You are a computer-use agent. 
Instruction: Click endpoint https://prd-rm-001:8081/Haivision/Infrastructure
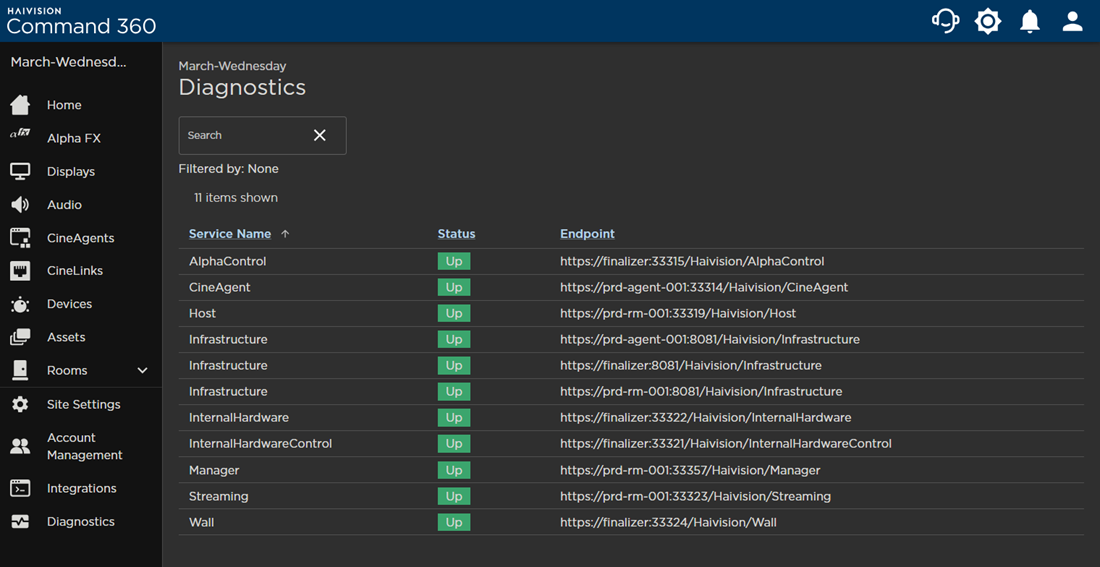[x=701, y=392]
